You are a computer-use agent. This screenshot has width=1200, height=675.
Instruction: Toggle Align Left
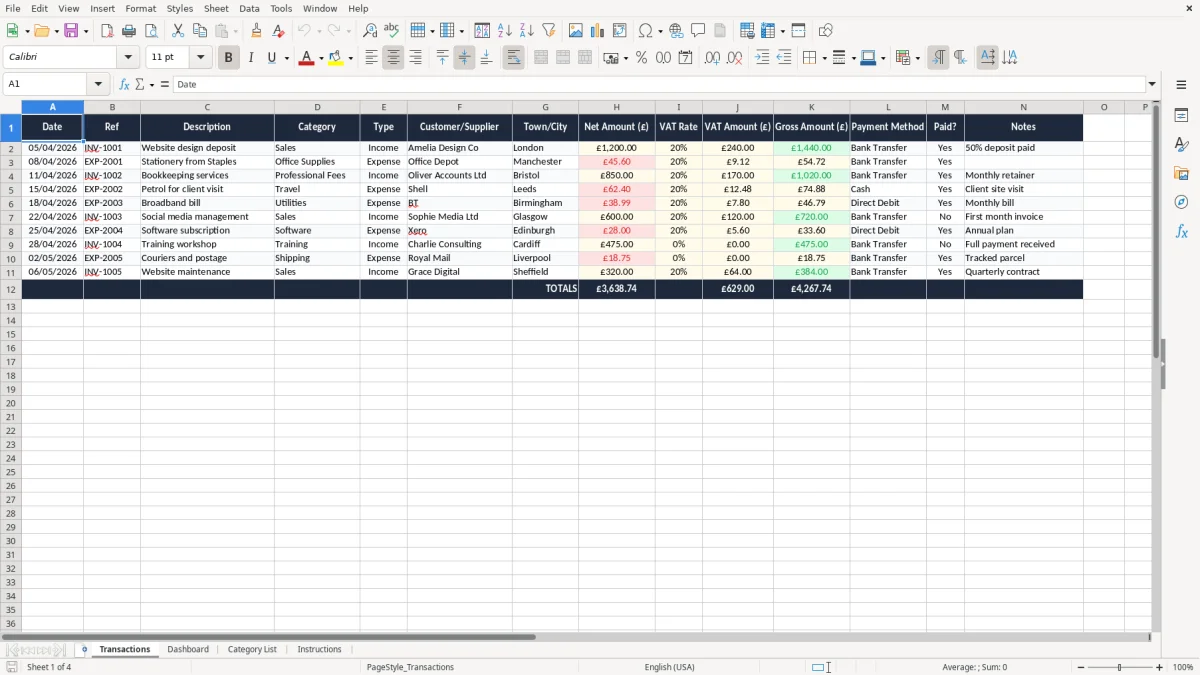(371, 58)
